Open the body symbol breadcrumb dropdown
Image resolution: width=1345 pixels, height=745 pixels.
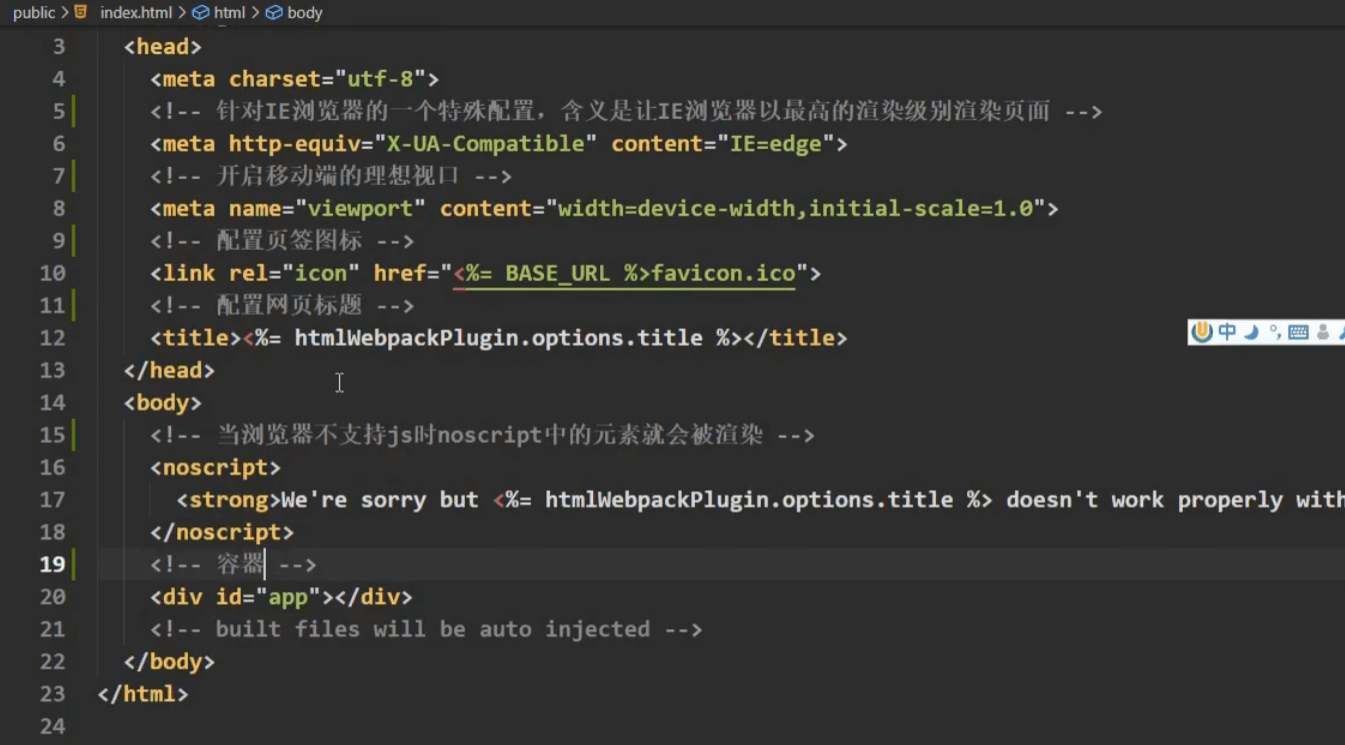click(304, 13)
